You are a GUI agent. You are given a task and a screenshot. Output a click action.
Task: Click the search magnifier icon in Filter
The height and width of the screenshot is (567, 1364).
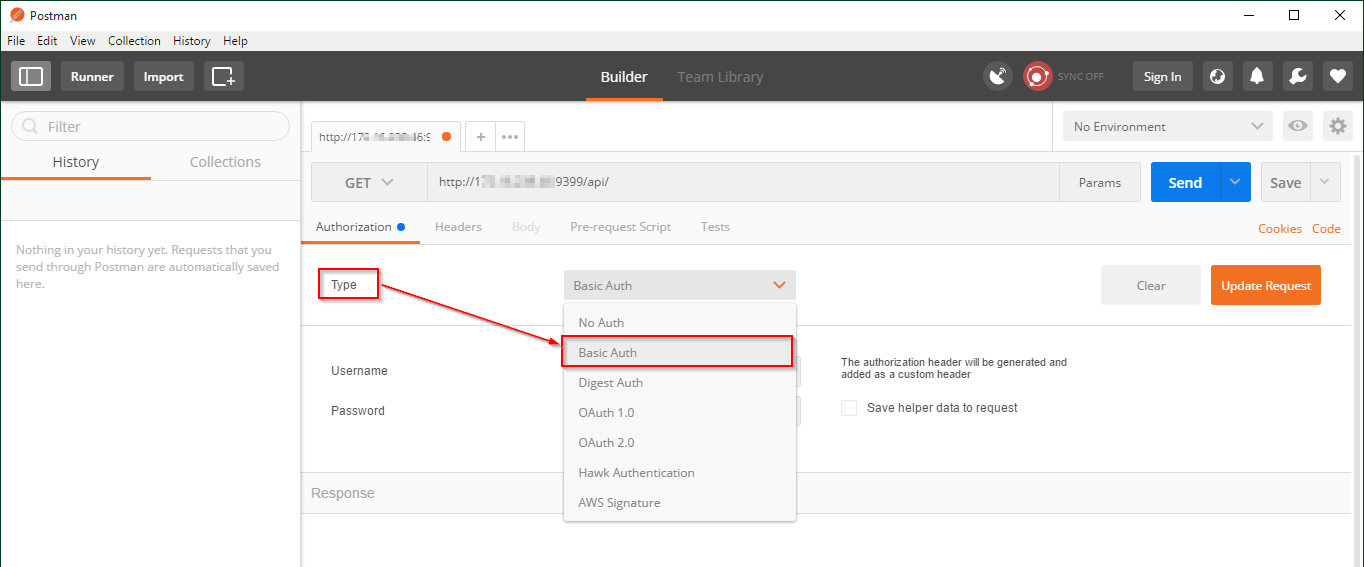coord(30,126)
